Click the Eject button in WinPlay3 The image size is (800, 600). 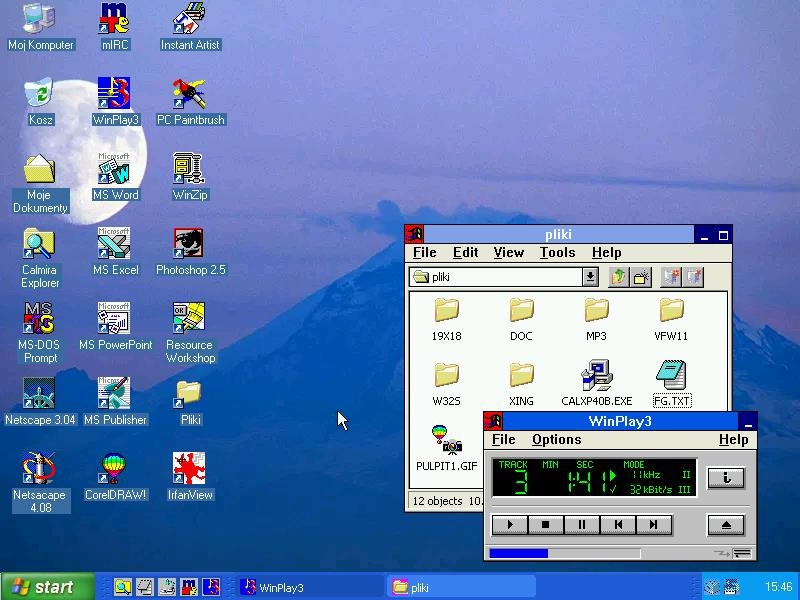click(726, 524)
